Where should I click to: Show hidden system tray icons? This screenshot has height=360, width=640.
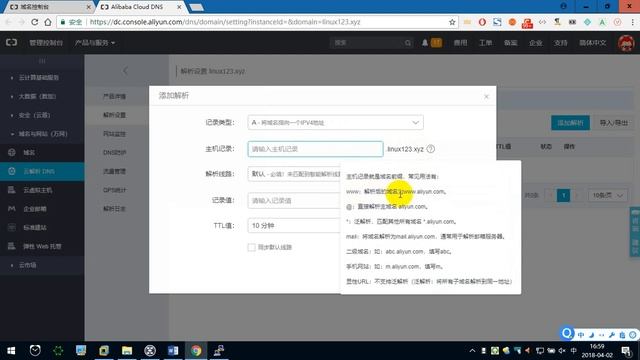pos(472,351)
